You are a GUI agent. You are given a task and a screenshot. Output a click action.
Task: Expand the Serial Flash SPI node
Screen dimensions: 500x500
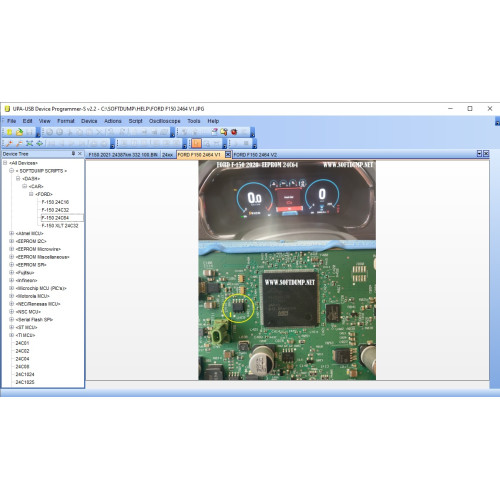[11, 320]
